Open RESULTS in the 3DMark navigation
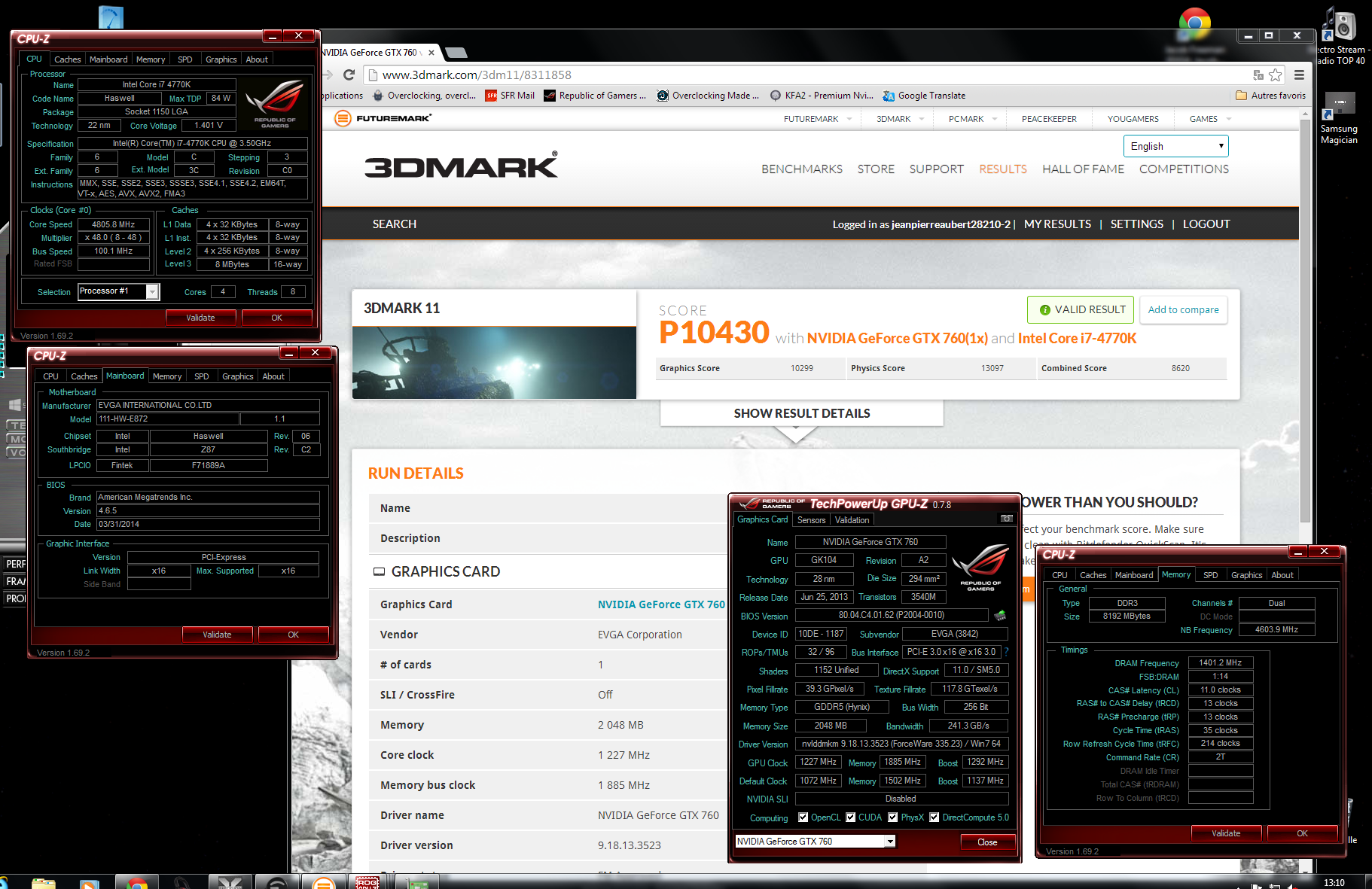The width and height of the screenshot is (1372, 889). click(1002, 169)
